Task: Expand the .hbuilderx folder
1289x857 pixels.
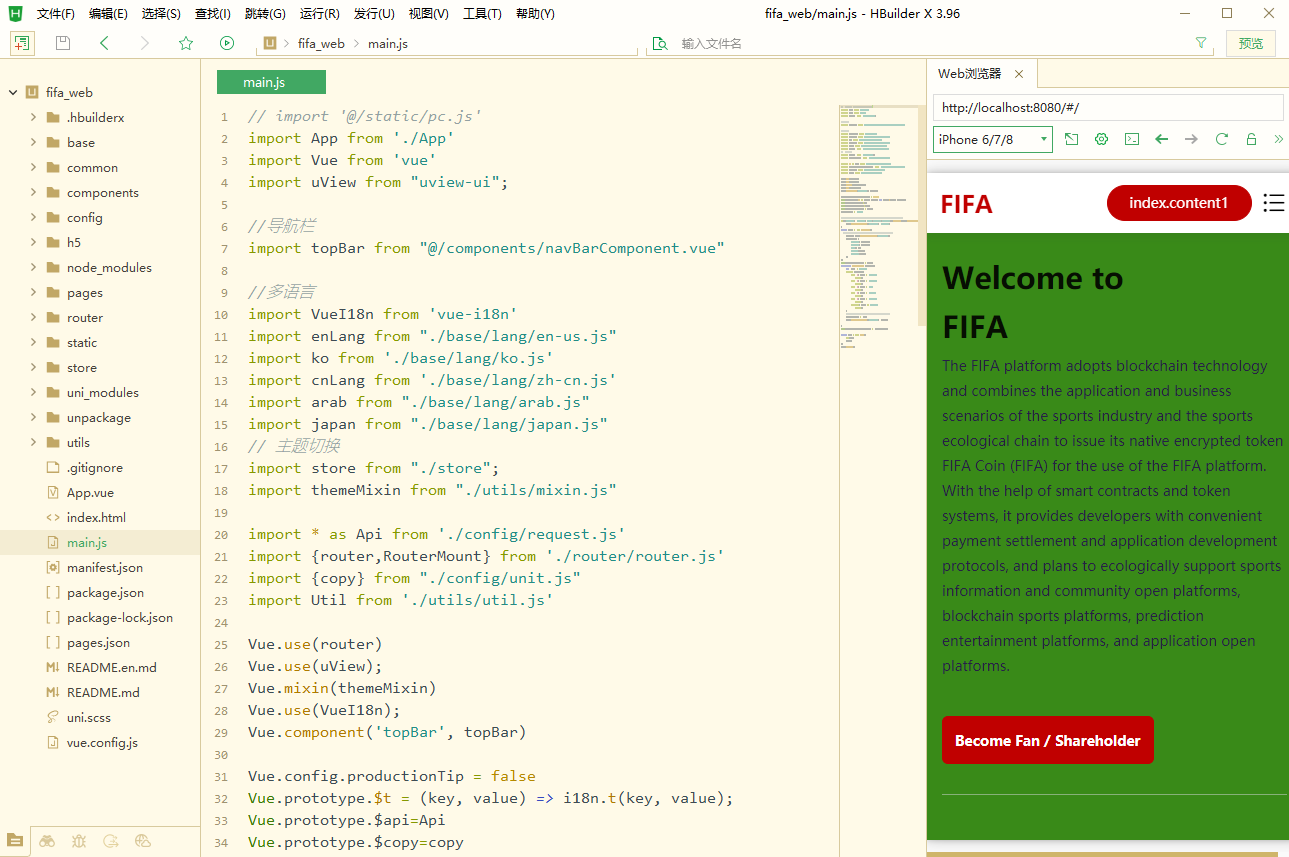Action: [x=34, y=117]
